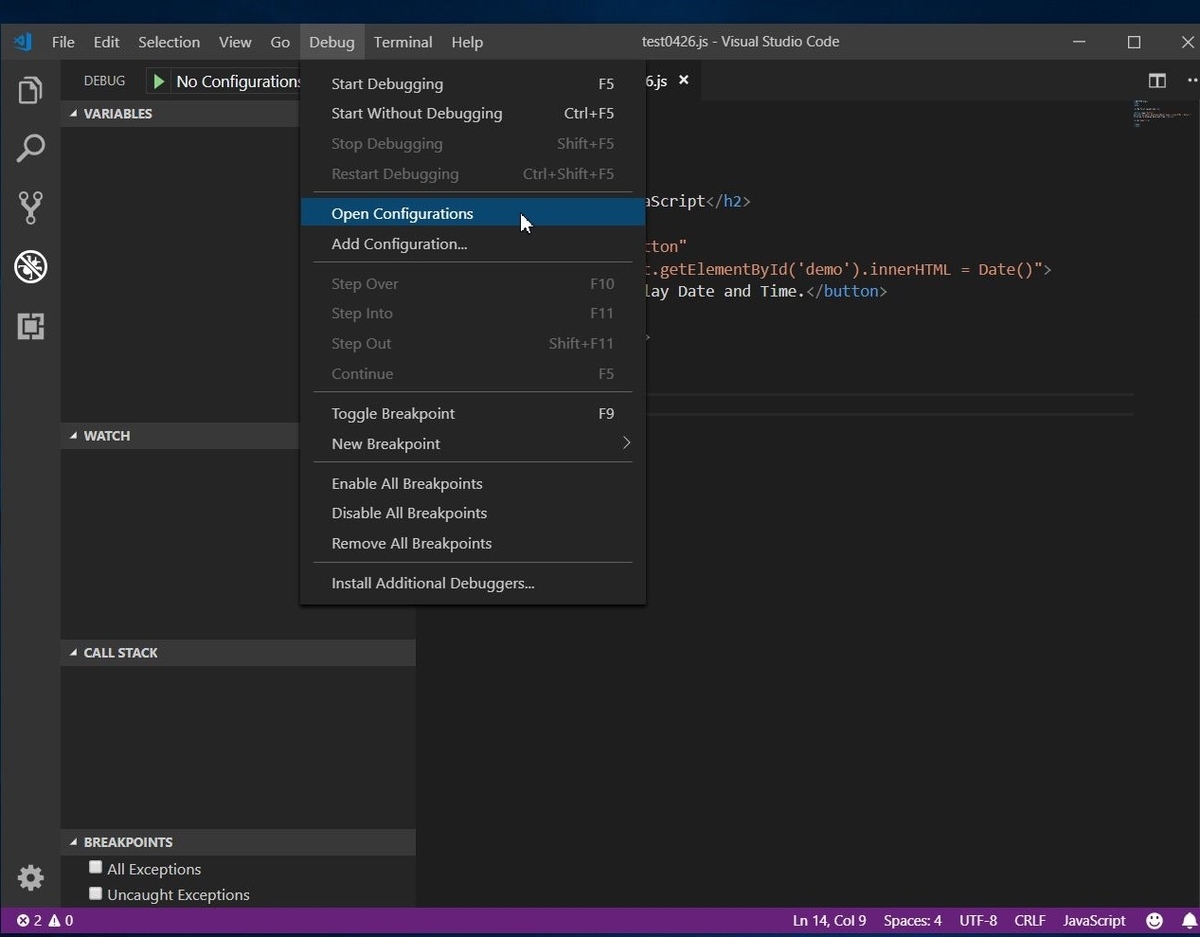This screenshot has height=937, width=1200.
Task: Select Add Configuration... menu entry
Action: click(473, 244)
